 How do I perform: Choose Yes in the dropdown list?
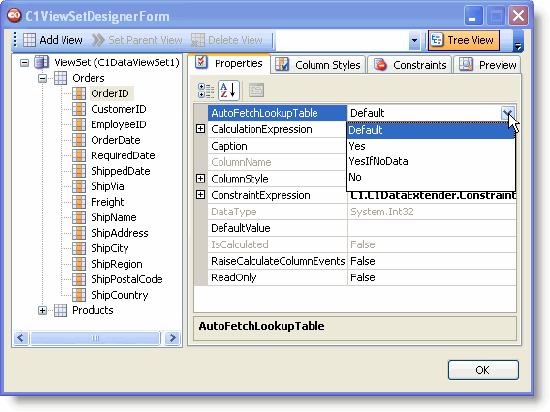click(x=430, y=146)
